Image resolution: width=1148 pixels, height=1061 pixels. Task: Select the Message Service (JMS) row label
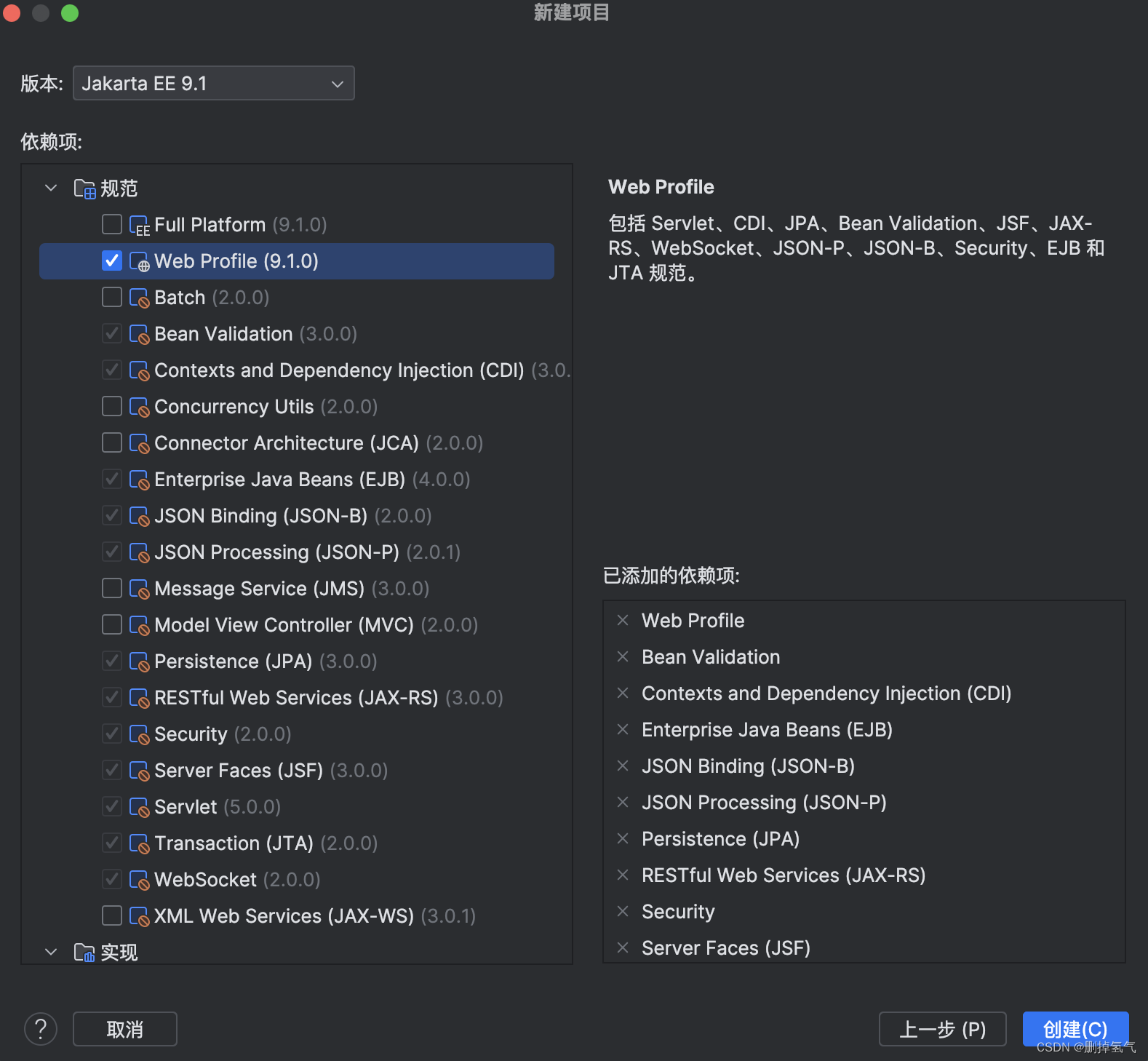pos(292,589)
